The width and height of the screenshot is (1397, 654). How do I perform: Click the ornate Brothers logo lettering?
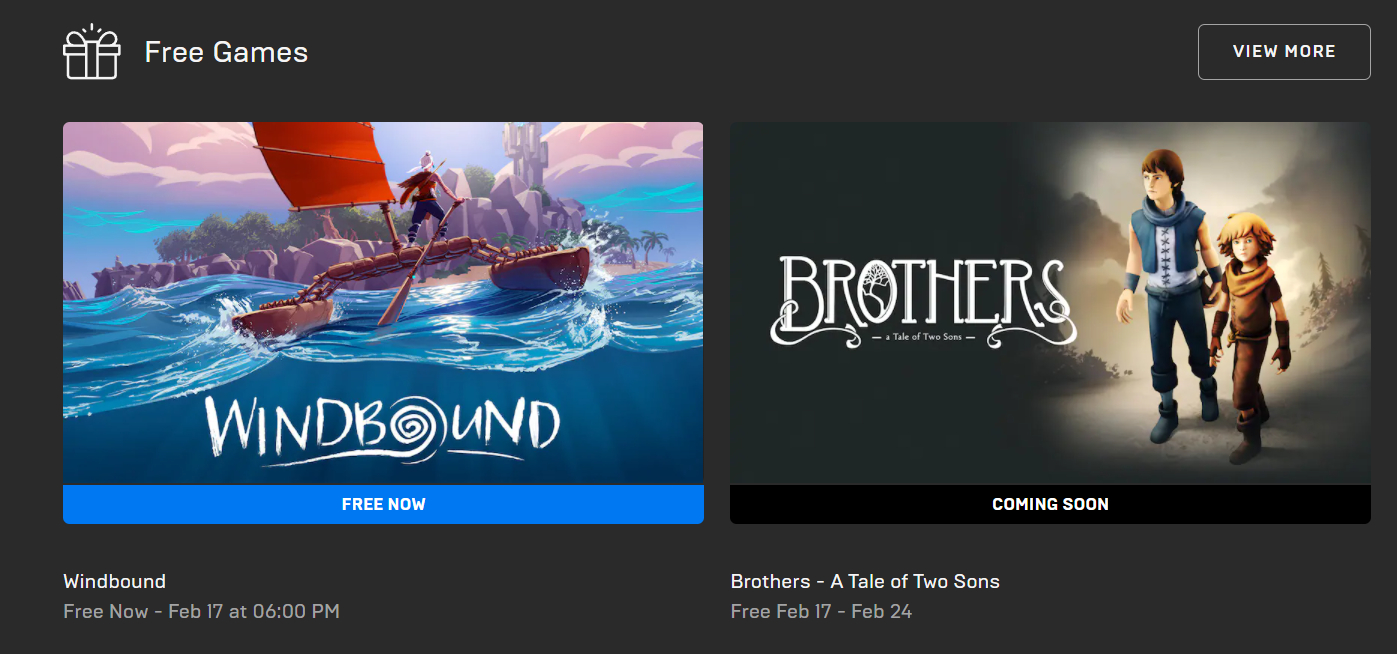pyautogui.click(x=923, y=301)
